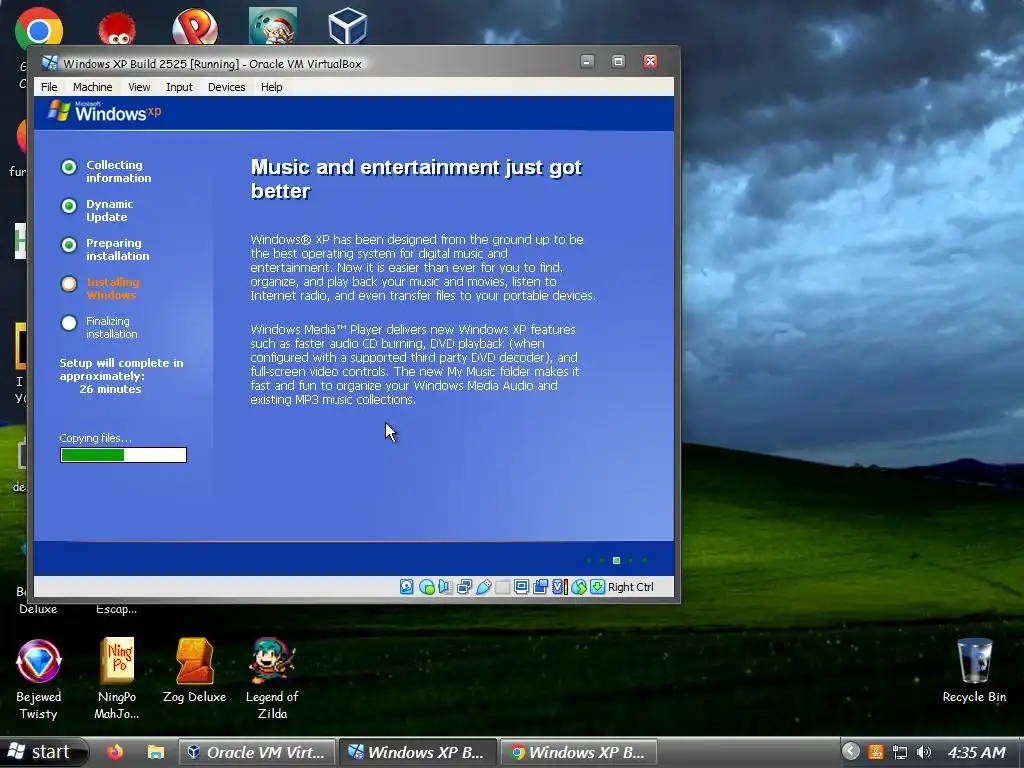The width and height of the screenshot is (1024, 768).
Task: Open the red fuzzy creature game icon
Action: click(x=117, y=27)
